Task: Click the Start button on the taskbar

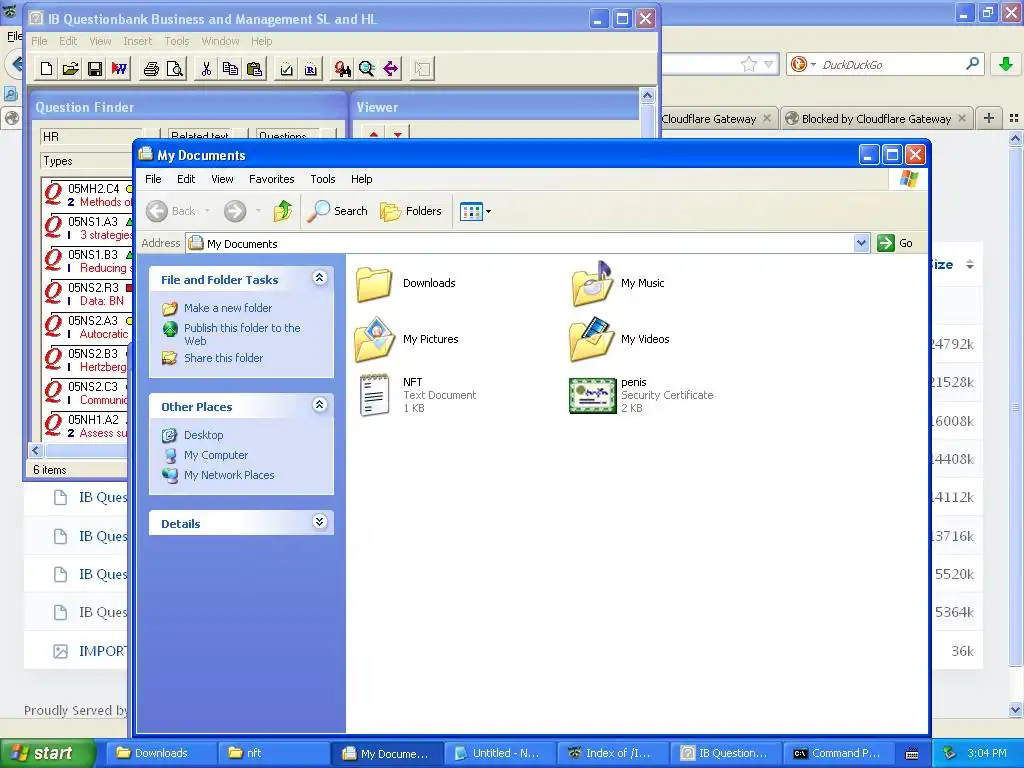Action: tap(48, 753)
